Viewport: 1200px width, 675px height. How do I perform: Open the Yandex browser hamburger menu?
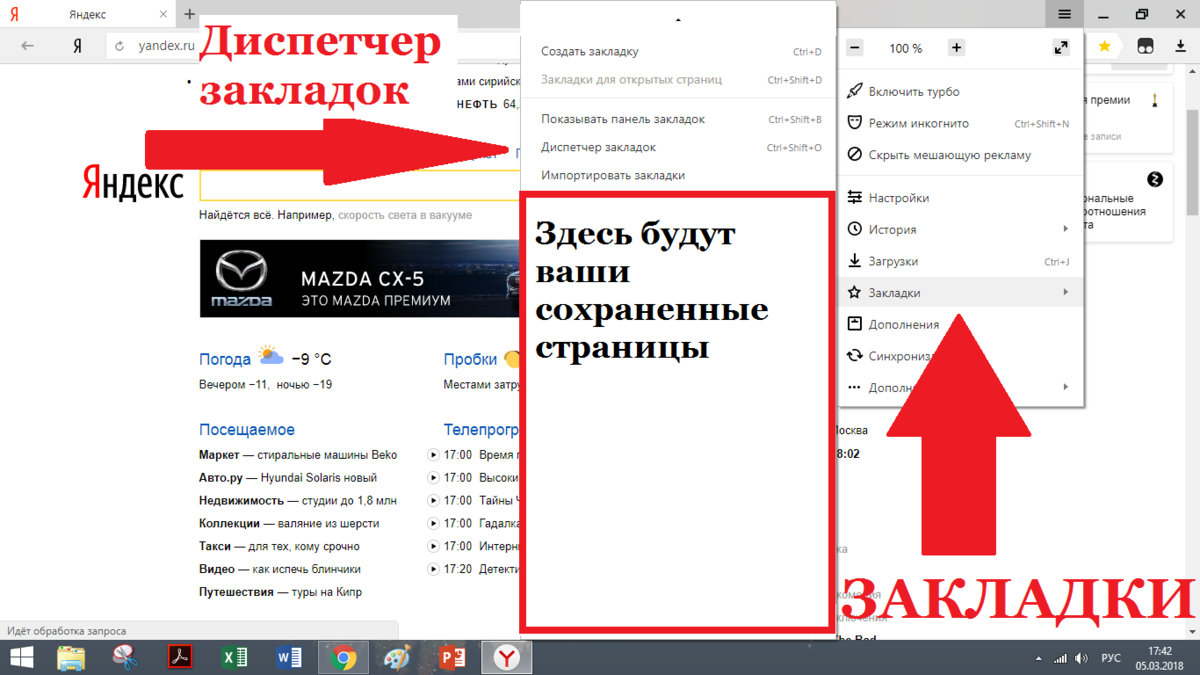click(1064, 14)
